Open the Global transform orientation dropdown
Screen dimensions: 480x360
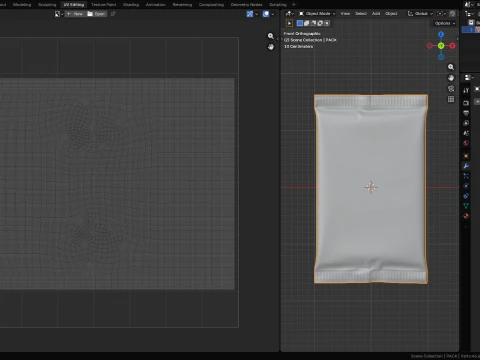420,14
